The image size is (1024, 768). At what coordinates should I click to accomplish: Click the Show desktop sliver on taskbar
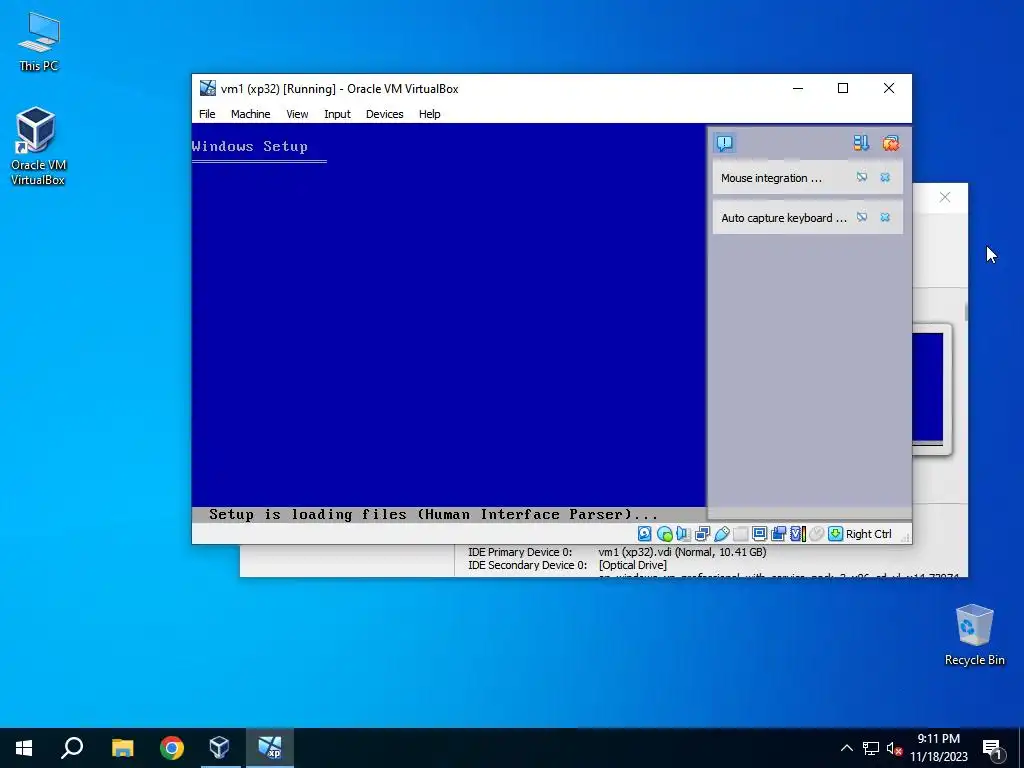point(1021,748)
